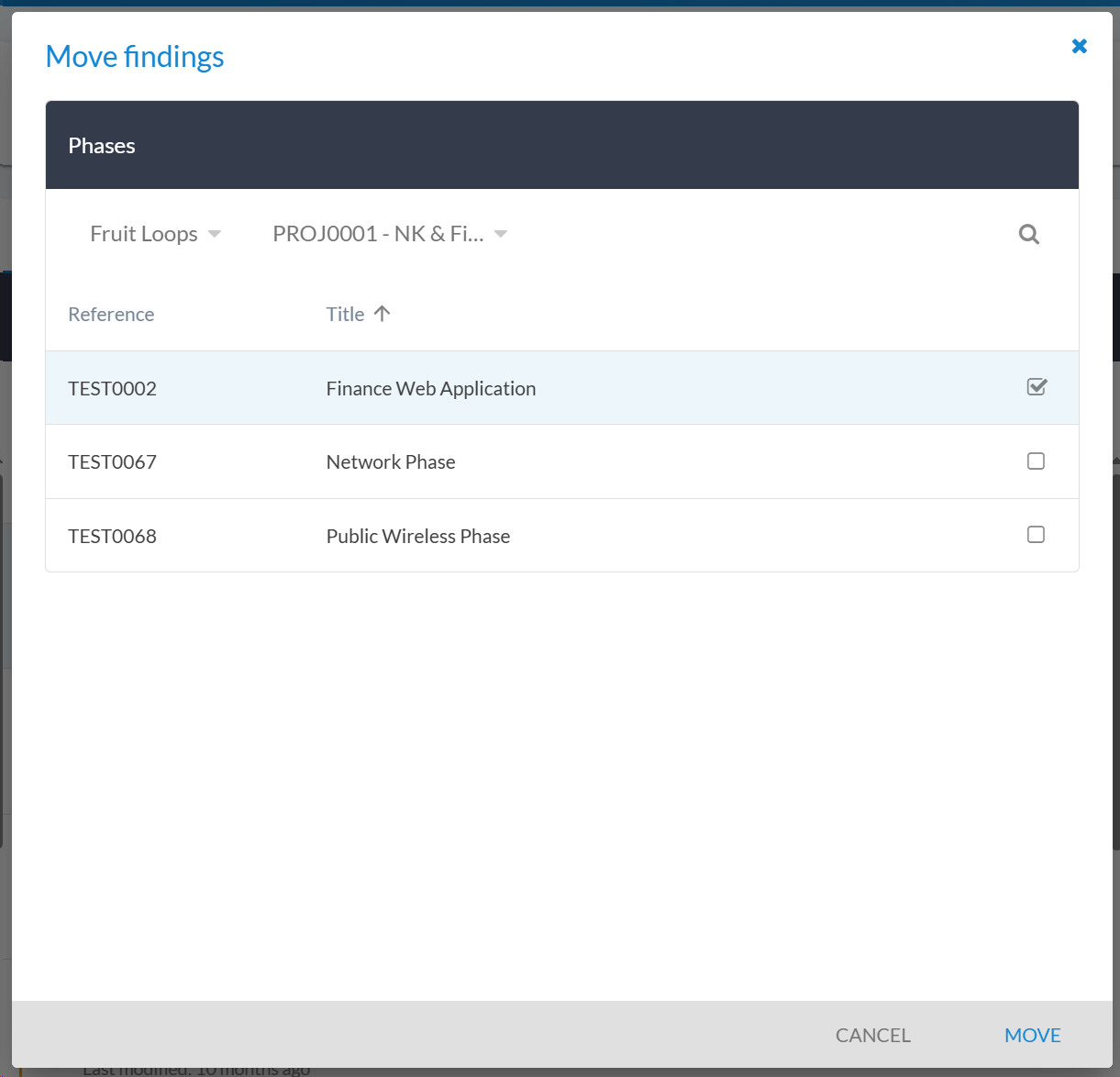Click the caret arrow next to PROJ0001
Screen dimensions: 1120x1077
pyautogui.click(x=501, y=234)
